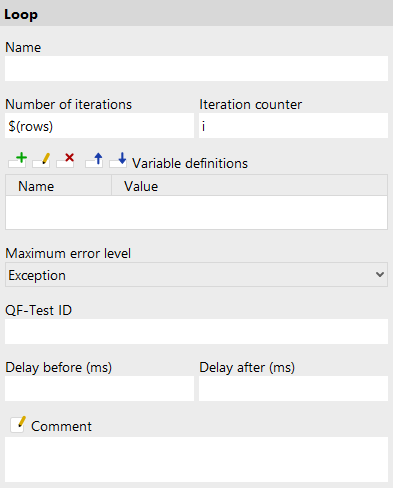
Task: Add a new variable definition row
Action: (18, 160)
